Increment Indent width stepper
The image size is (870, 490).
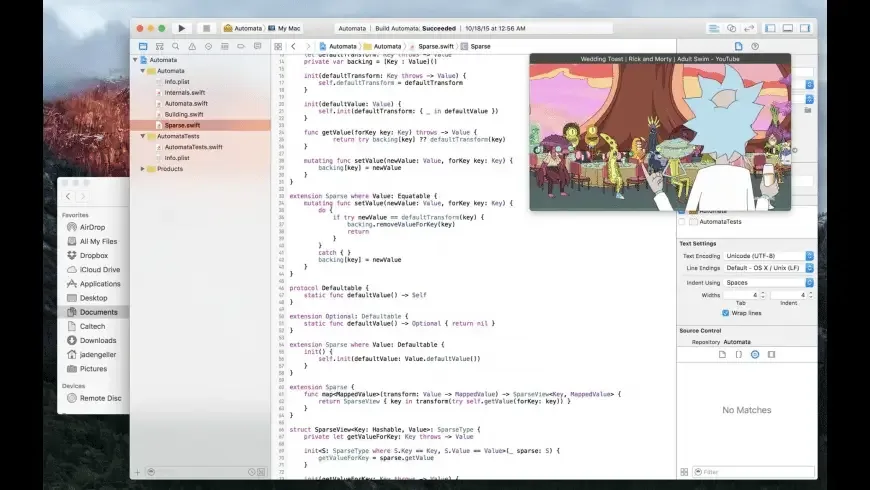click(811, 293)
